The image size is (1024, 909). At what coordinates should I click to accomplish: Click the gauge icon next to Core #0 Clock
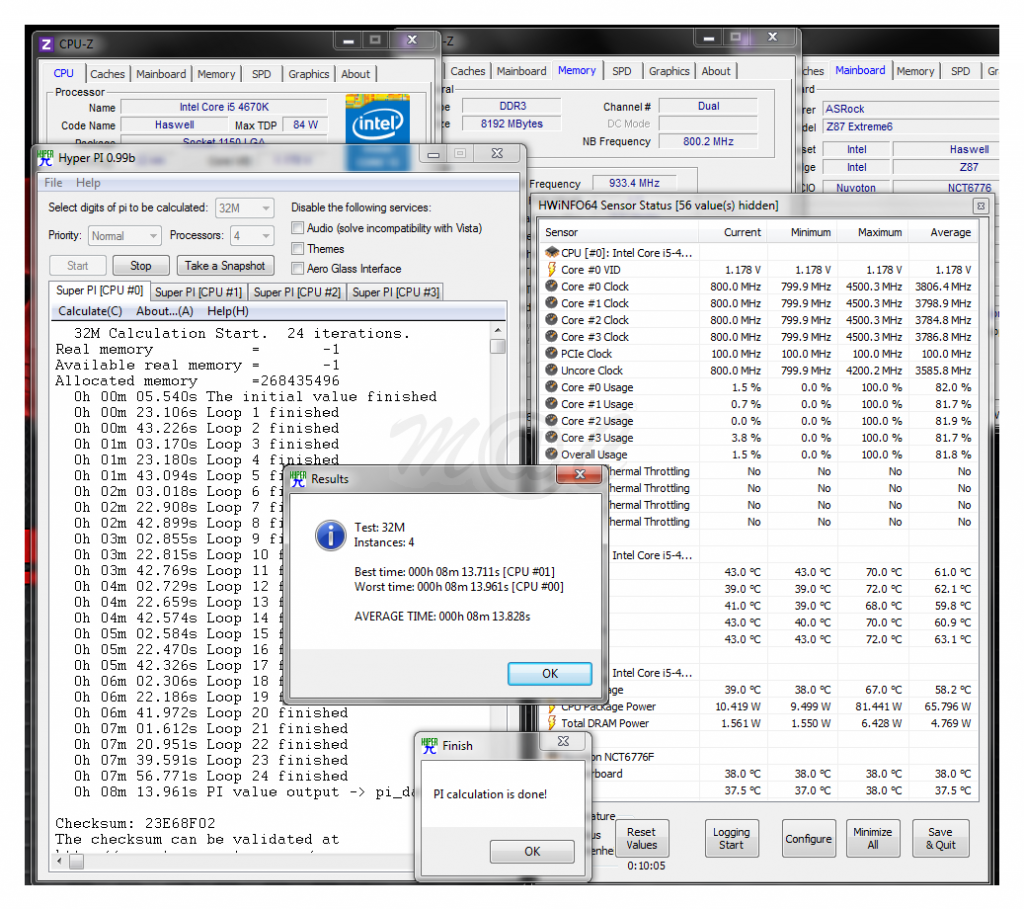pos(551,287)
